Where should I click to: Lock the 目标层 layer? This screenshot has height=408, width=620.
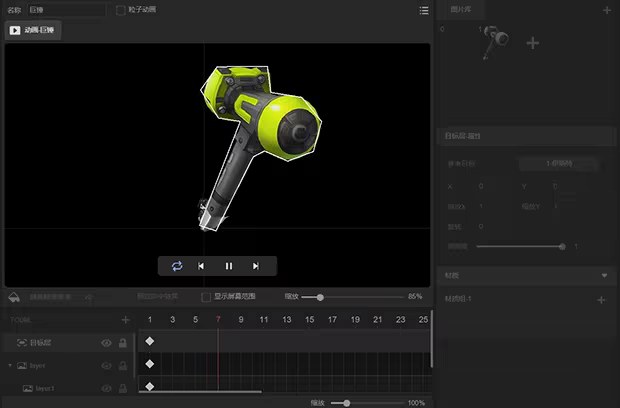(x=123, y=343)
